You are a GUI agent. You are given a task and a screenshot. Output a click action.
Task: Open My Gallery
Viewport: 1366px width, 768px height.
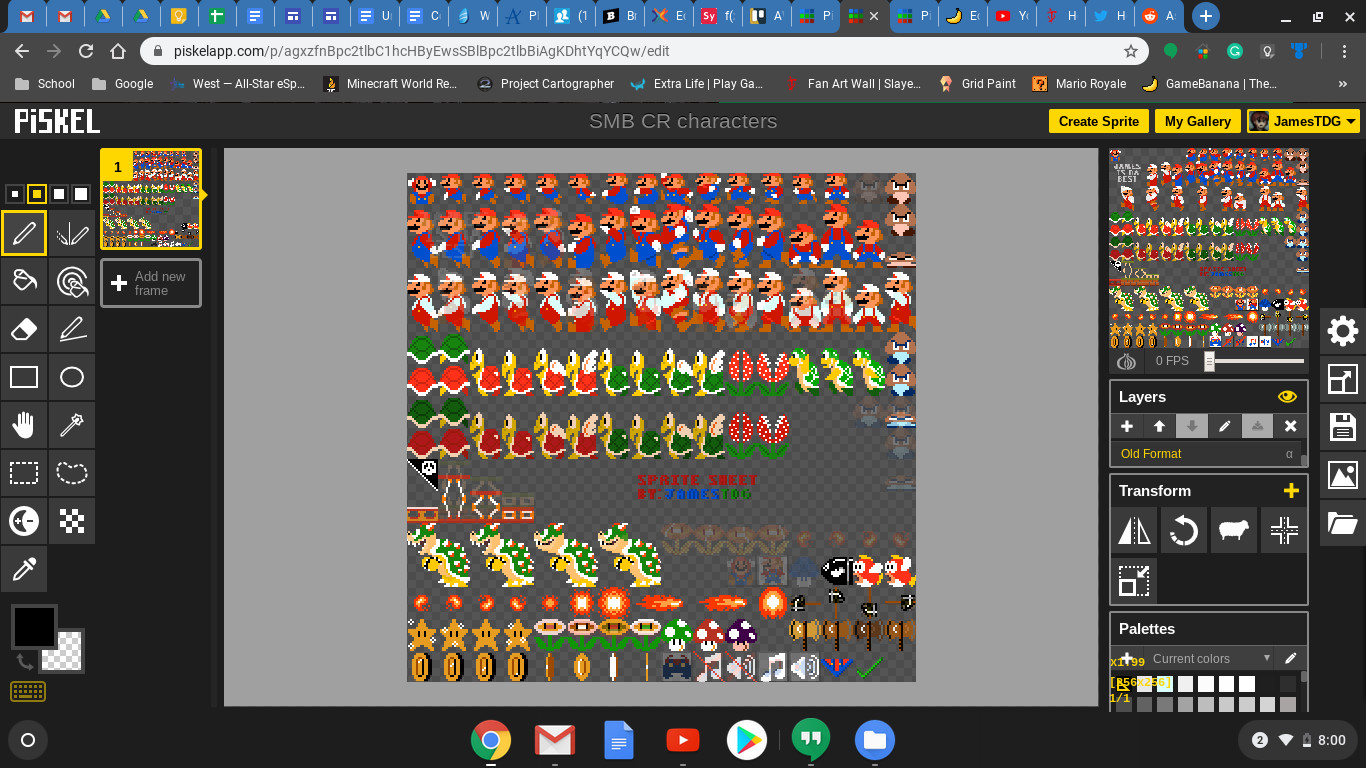tap(1197, 121)
